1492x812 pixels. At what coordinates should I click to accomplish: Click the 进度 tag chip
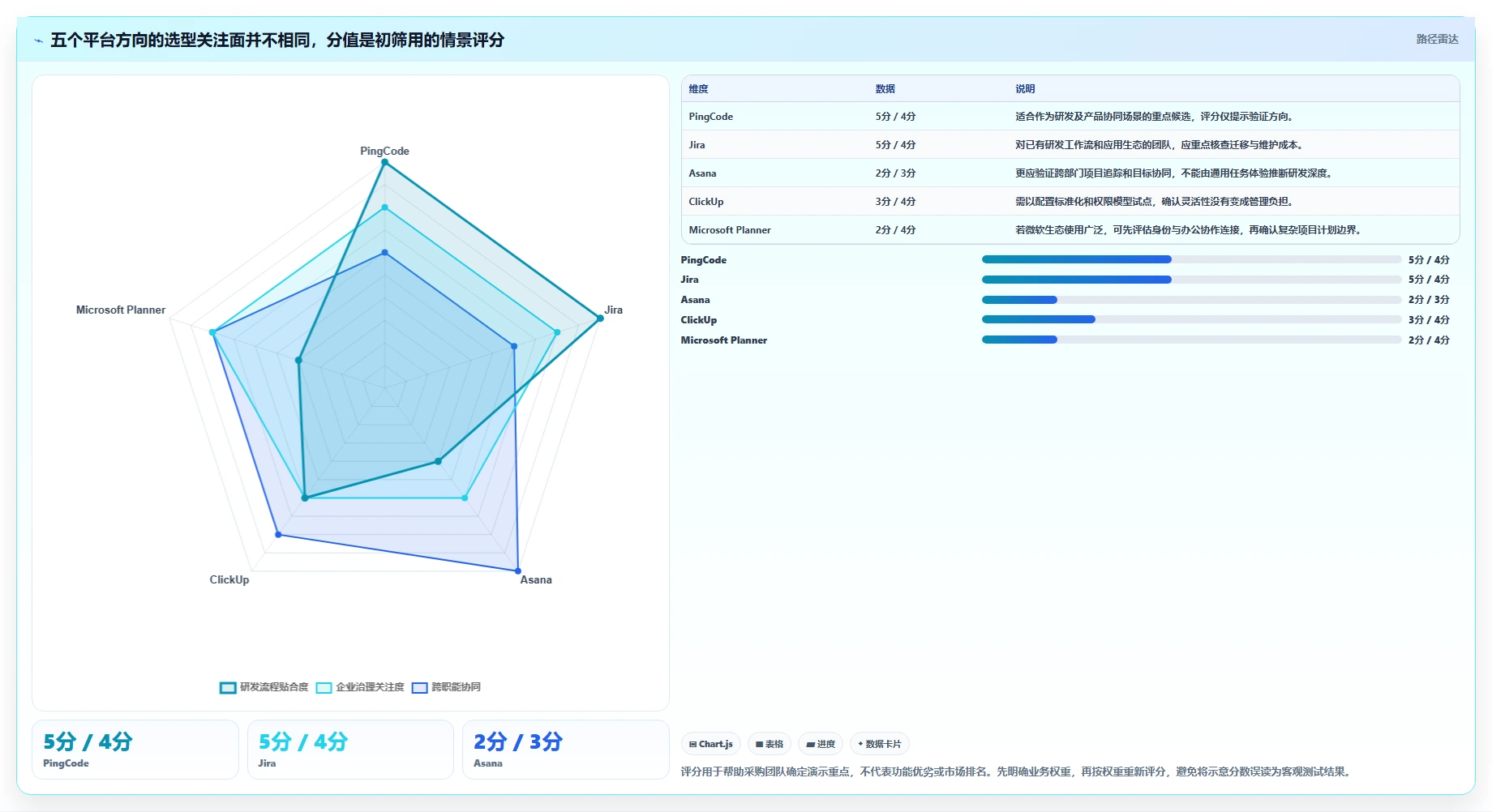pos(821,744)
